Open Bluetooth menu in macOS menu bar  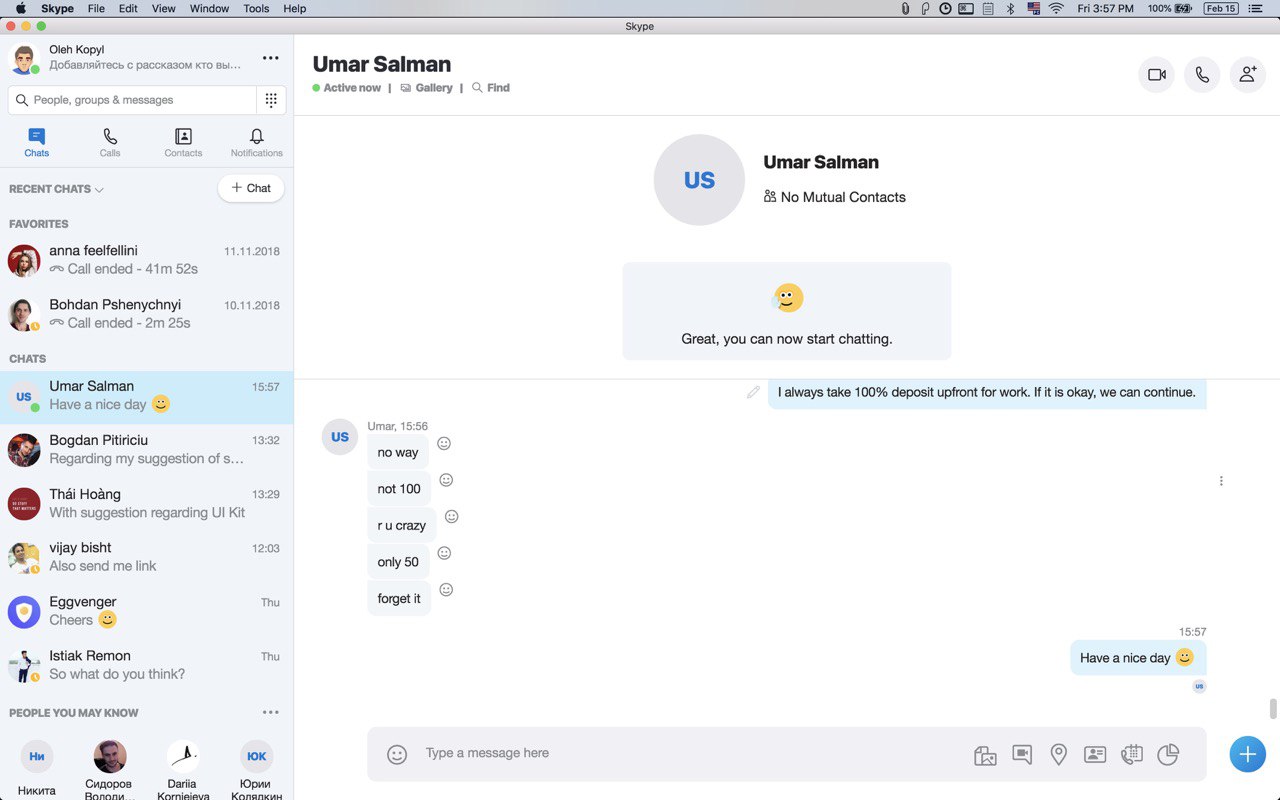(x=1010, y=8)
